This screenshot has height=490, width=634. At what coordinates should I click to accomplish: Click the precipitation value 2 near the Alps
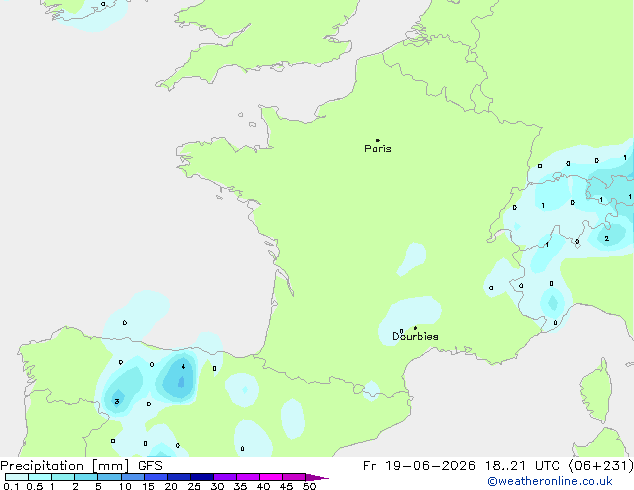[x=607, y=239]
